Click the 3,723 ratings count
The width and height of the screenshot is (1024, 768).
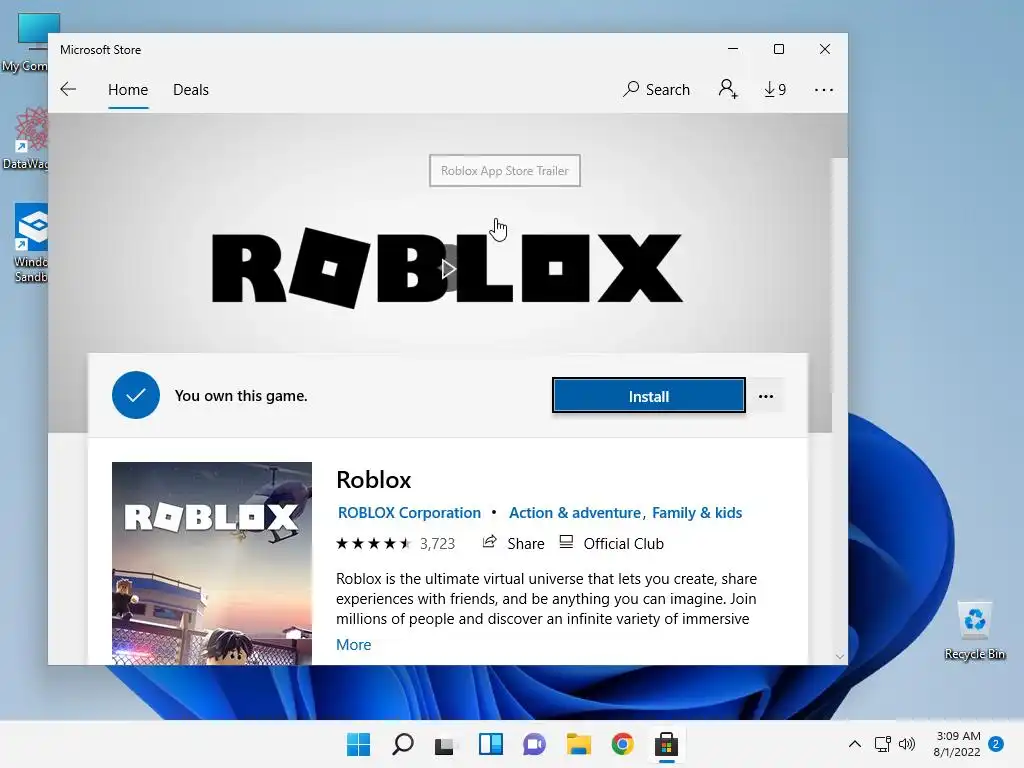pyautogui.click(x=438, y=543)
